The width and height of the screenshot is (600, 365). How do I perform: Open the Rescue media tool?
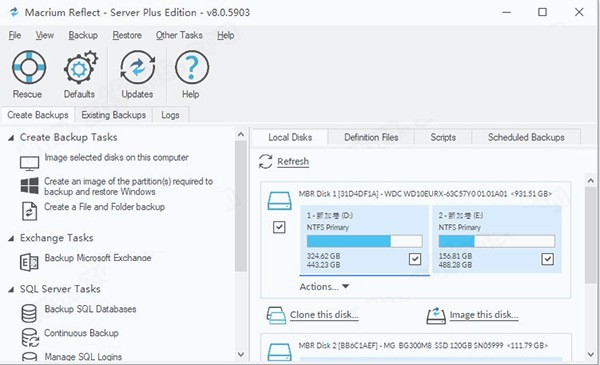(x=29, y=67)
